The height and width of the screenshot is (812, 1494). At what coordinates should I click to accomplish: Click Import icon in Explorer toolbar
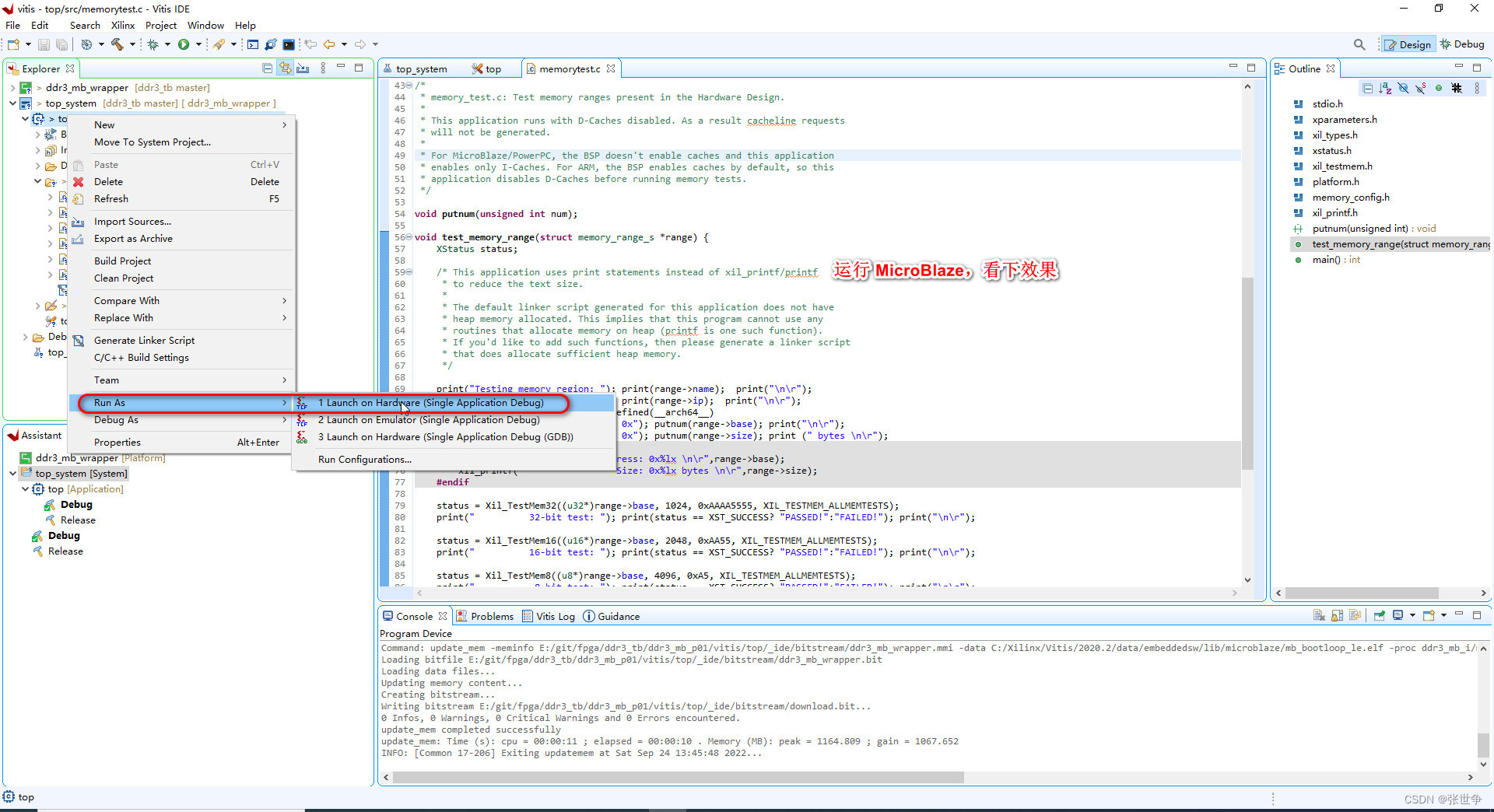[x=303, y=68]
